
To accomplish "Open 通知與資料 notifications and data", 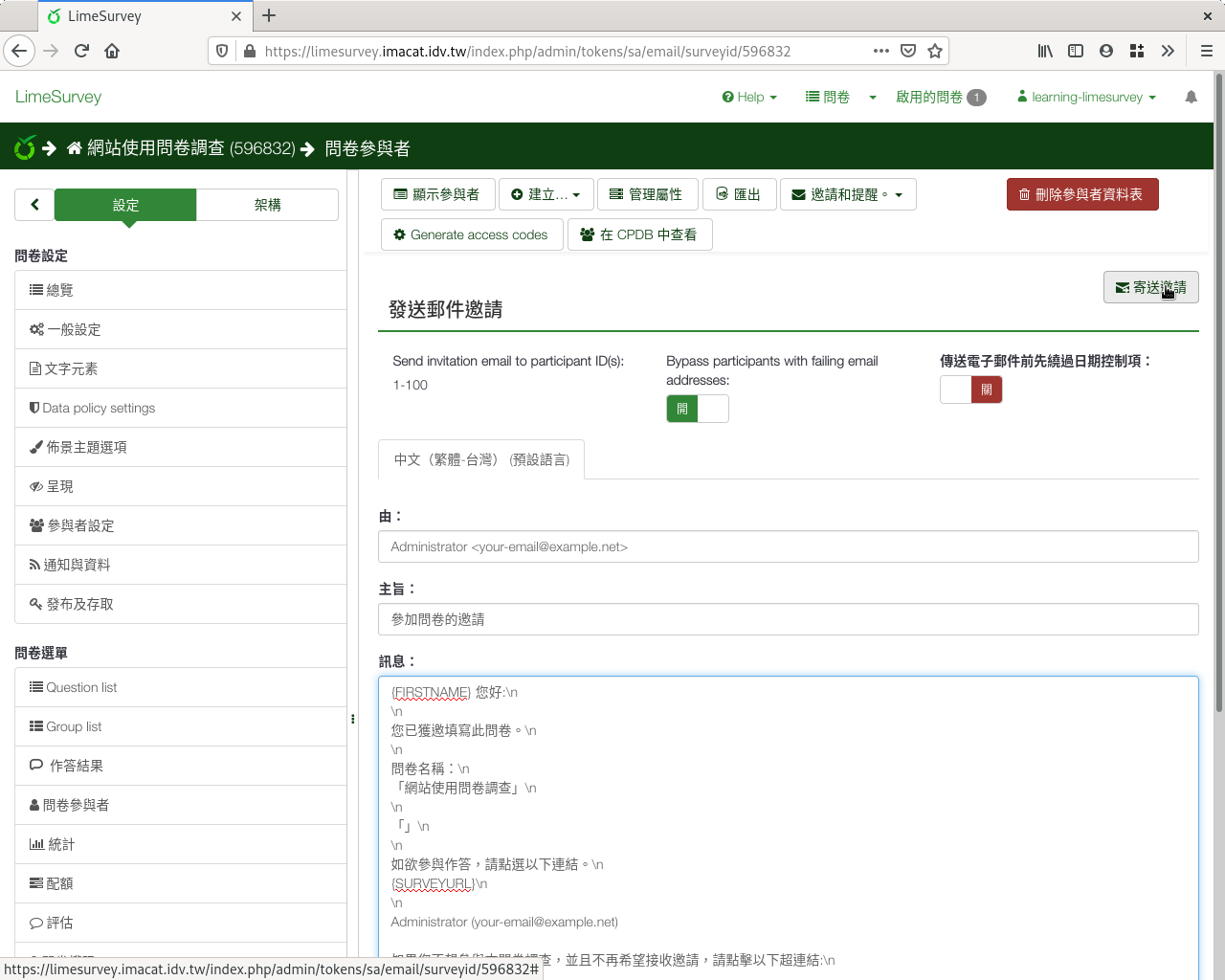I will click(181, 565).
